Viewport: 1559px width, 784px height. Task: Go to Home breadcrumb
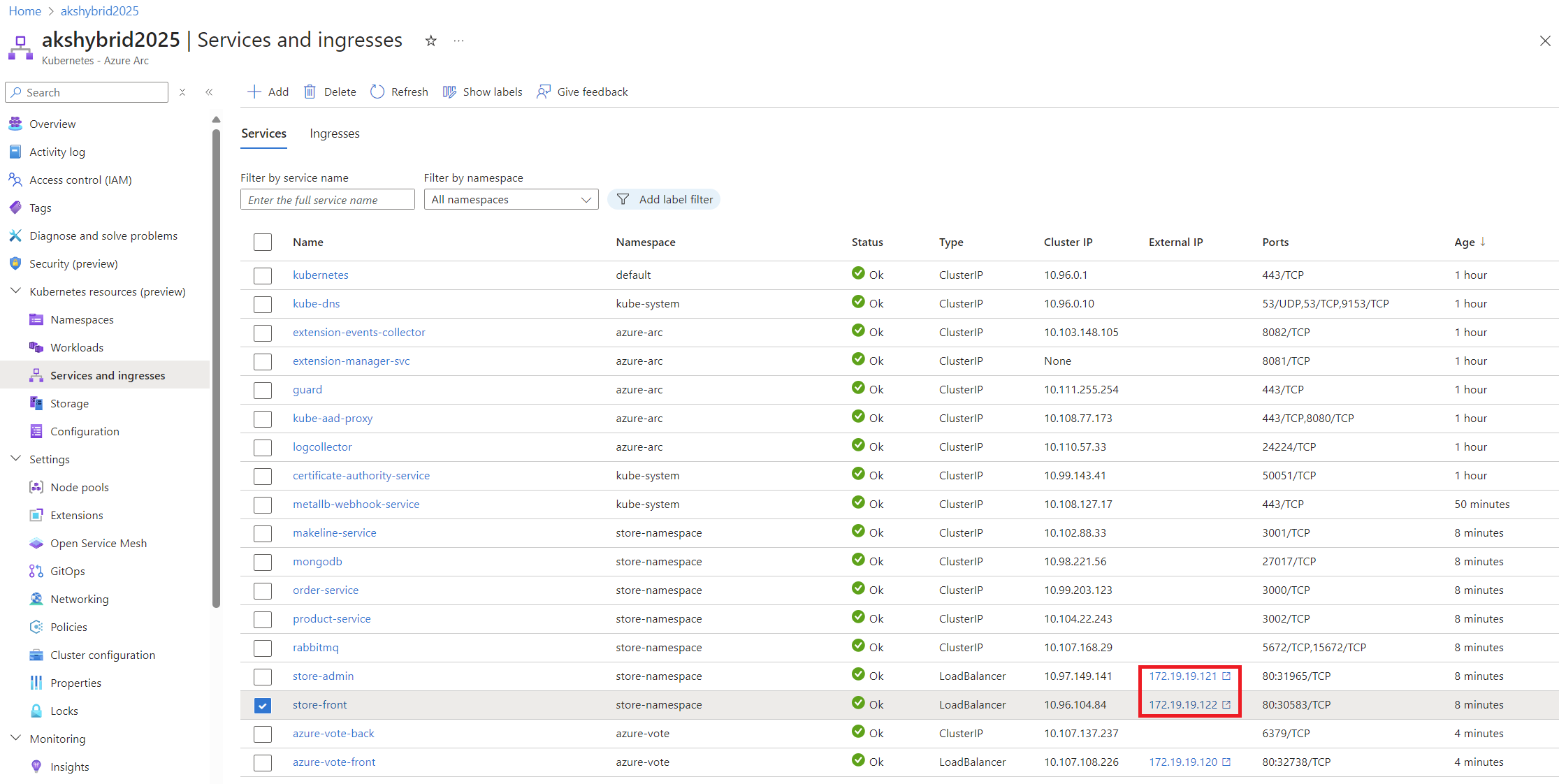pos(24,10)
